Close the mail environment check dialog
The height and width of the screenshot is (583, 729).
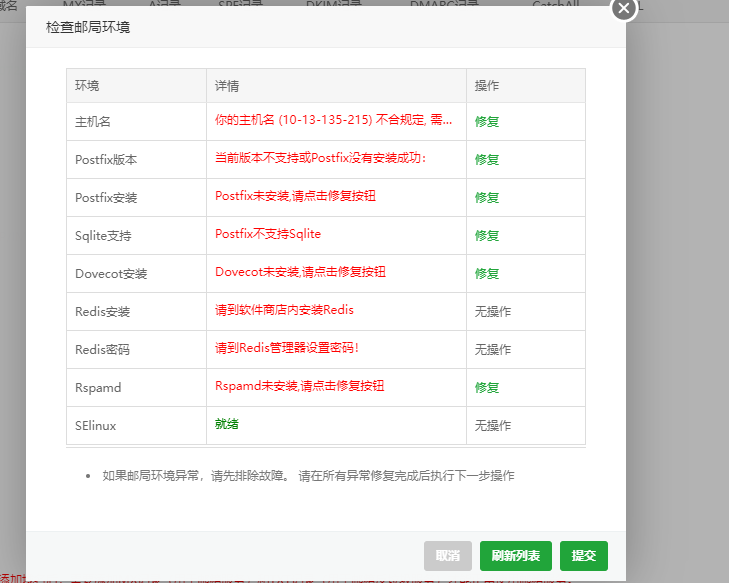623,8
